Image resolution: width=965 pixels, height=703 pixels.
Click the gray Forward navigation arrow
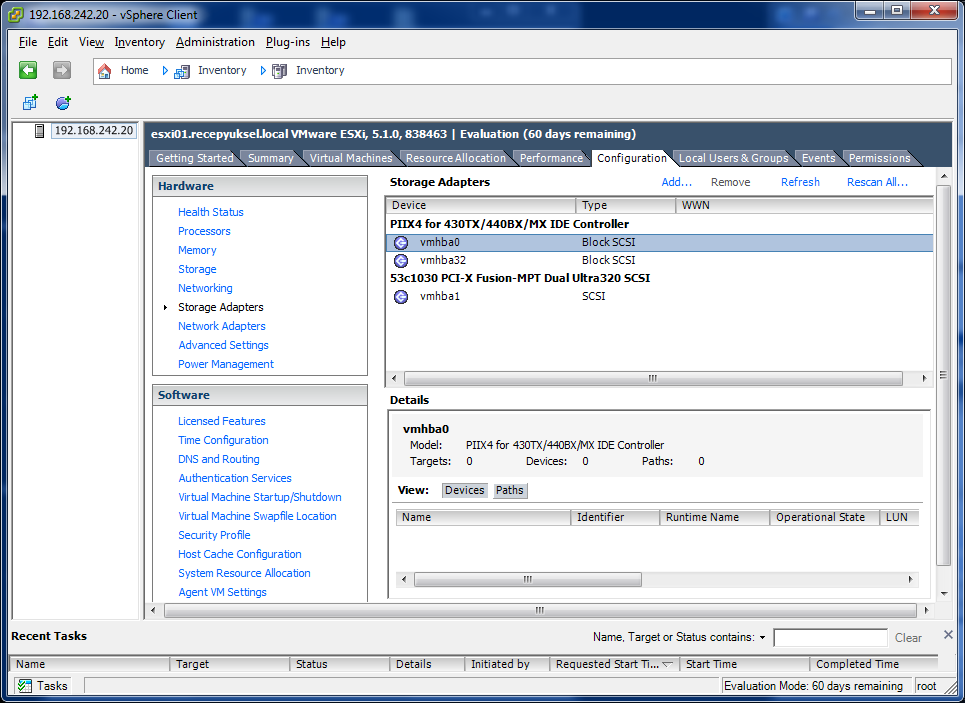[x=62, y=70]
